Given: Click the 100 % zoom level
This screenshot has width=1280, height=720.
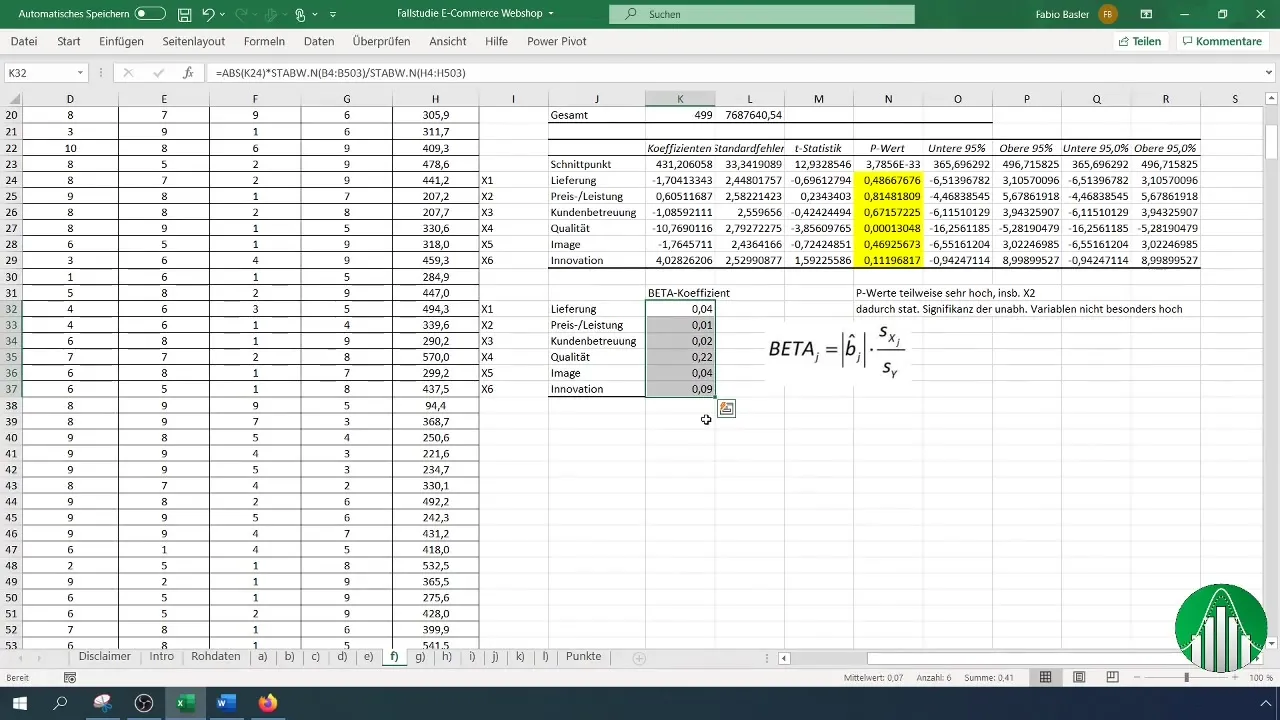Looking at the screenshot, I should (1259, 678).
